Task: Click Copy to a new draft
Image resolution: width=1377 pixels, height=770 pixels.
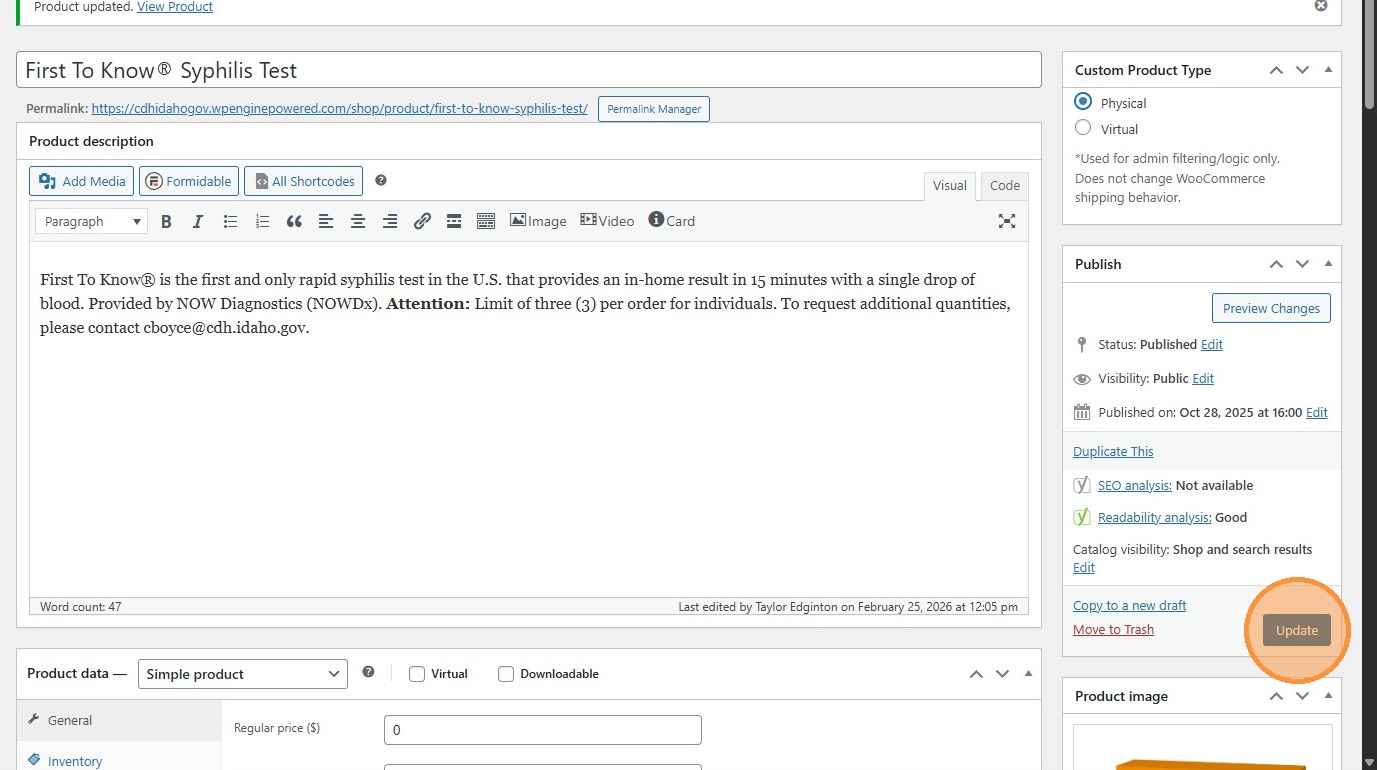Action: point(1130,605)
